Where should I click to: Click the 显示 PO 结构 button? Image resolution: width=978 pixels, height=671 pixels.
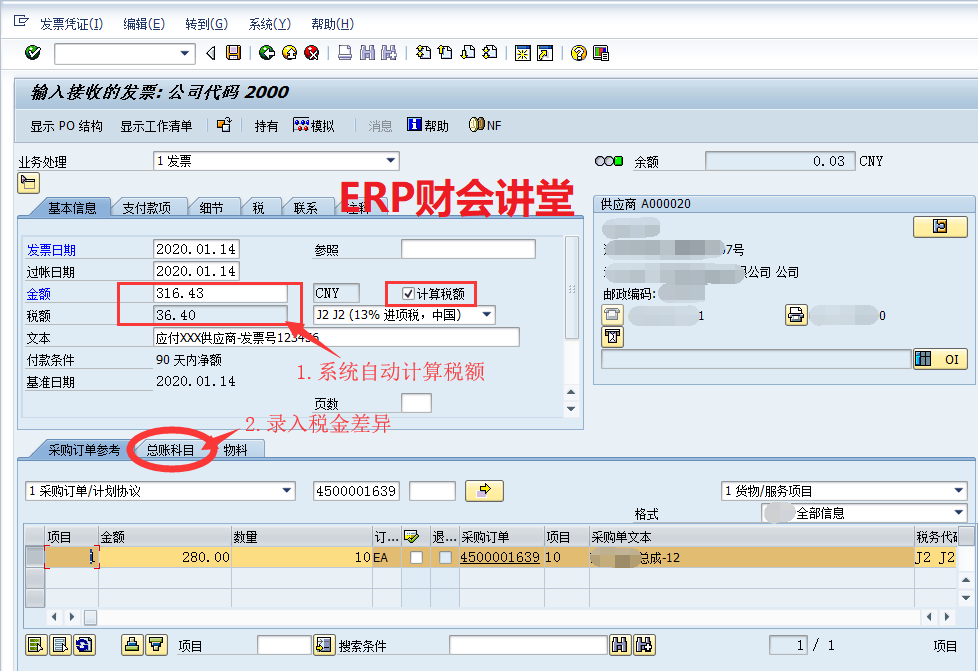[66, 126]
